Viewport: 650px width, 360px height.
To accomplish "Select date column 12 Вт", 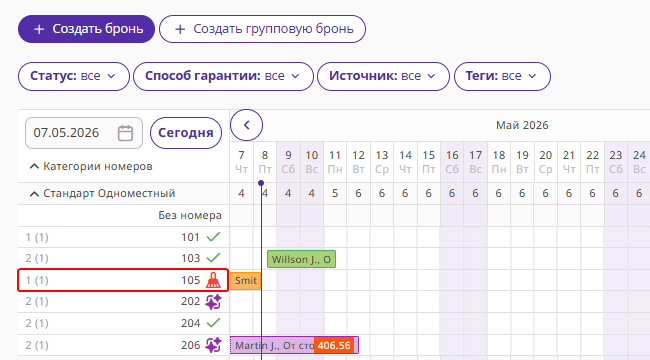I will pos(358,162).
